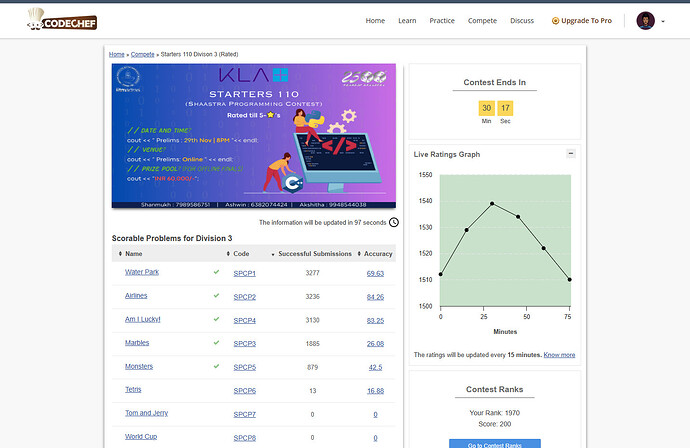
Task: Open the Airlines problem
Action: click(136, 295)
